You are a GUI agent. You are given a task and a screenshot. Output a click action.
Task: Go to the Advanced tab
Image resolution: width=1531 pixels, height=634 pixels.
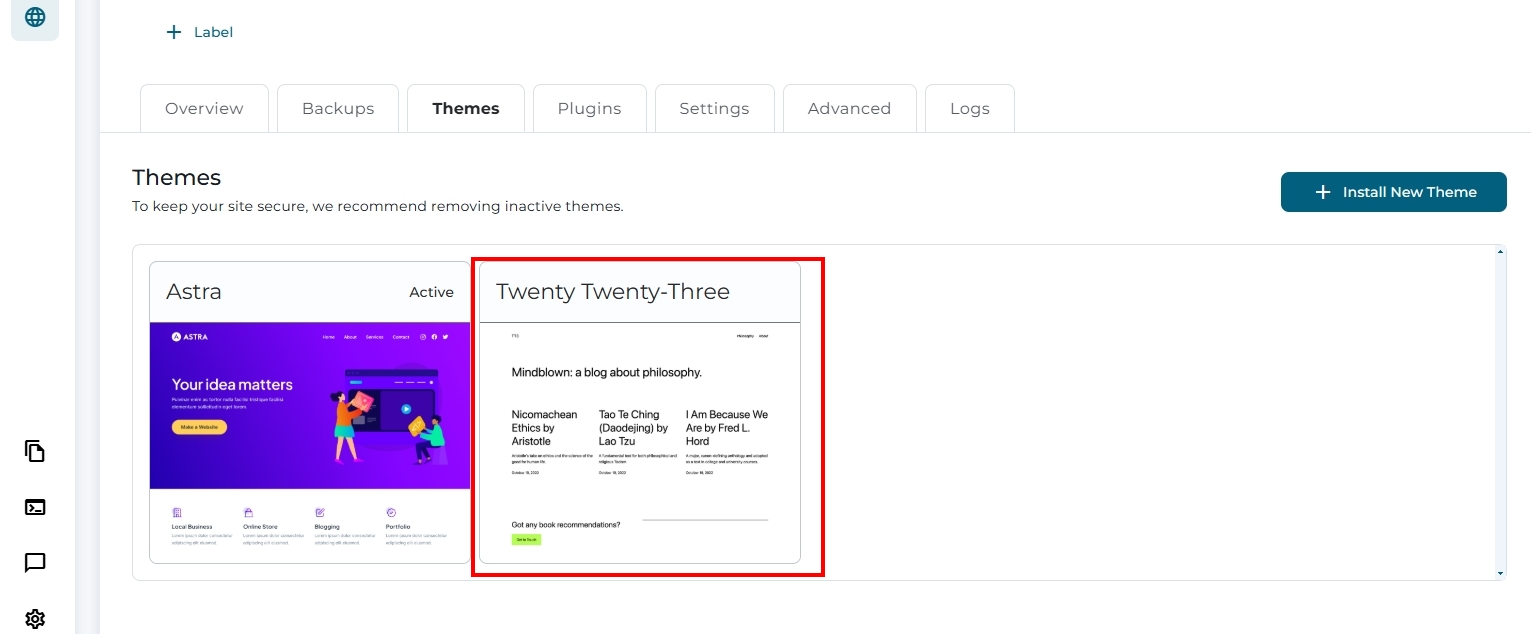pyautogui.click(x=849, y=108)
